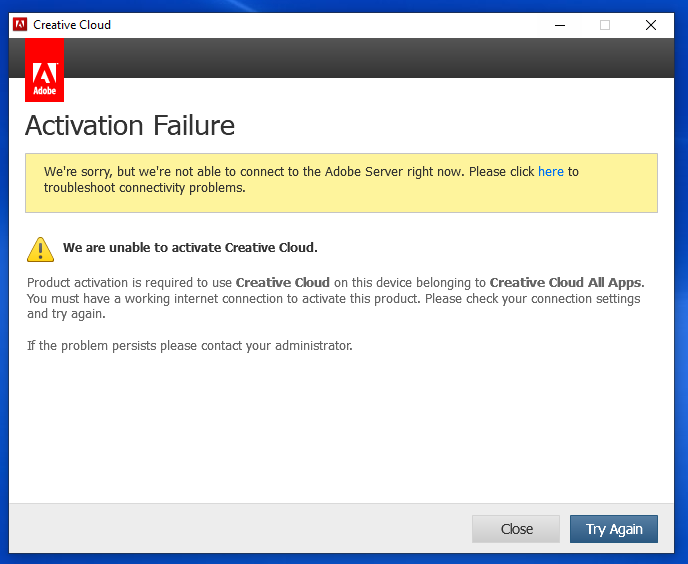This screenshot has height=564, width=688.
Task: Click the bold 'Creative Cloud All Apps' text
Action: tap(566, 283)
